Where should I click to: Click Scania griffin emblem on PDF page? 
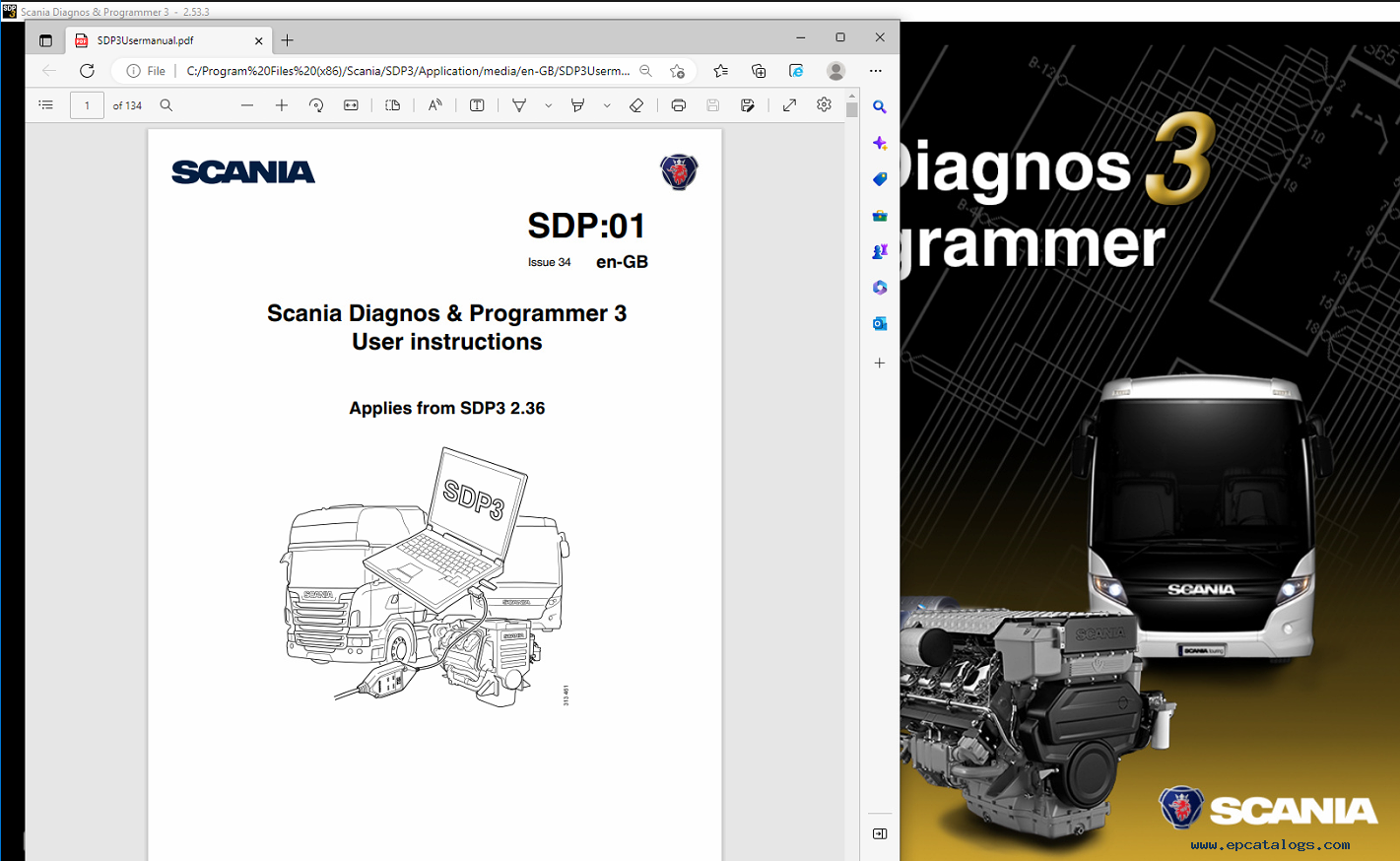coord(679,172)
